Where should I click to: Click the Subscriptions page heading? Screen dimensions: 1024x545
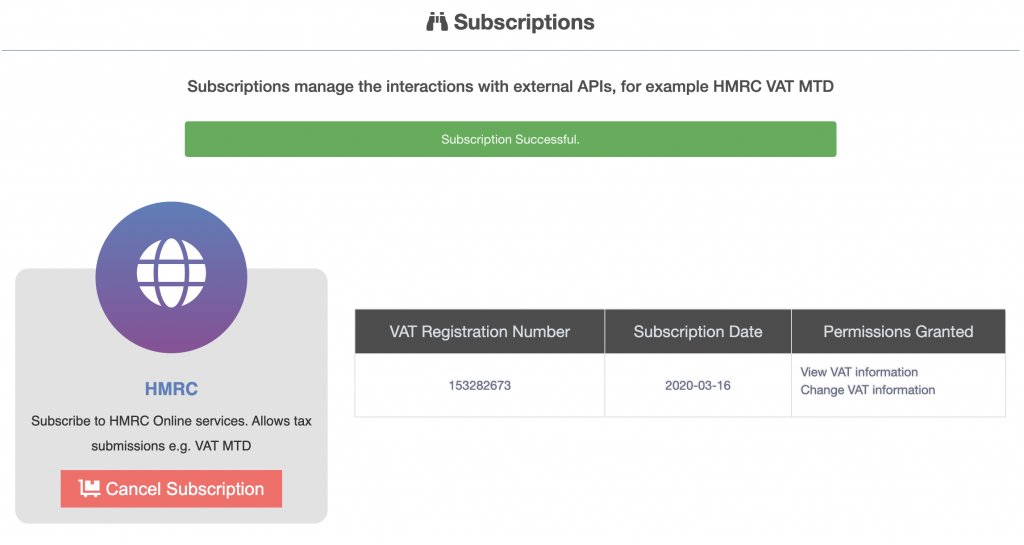tap(510, 22)
